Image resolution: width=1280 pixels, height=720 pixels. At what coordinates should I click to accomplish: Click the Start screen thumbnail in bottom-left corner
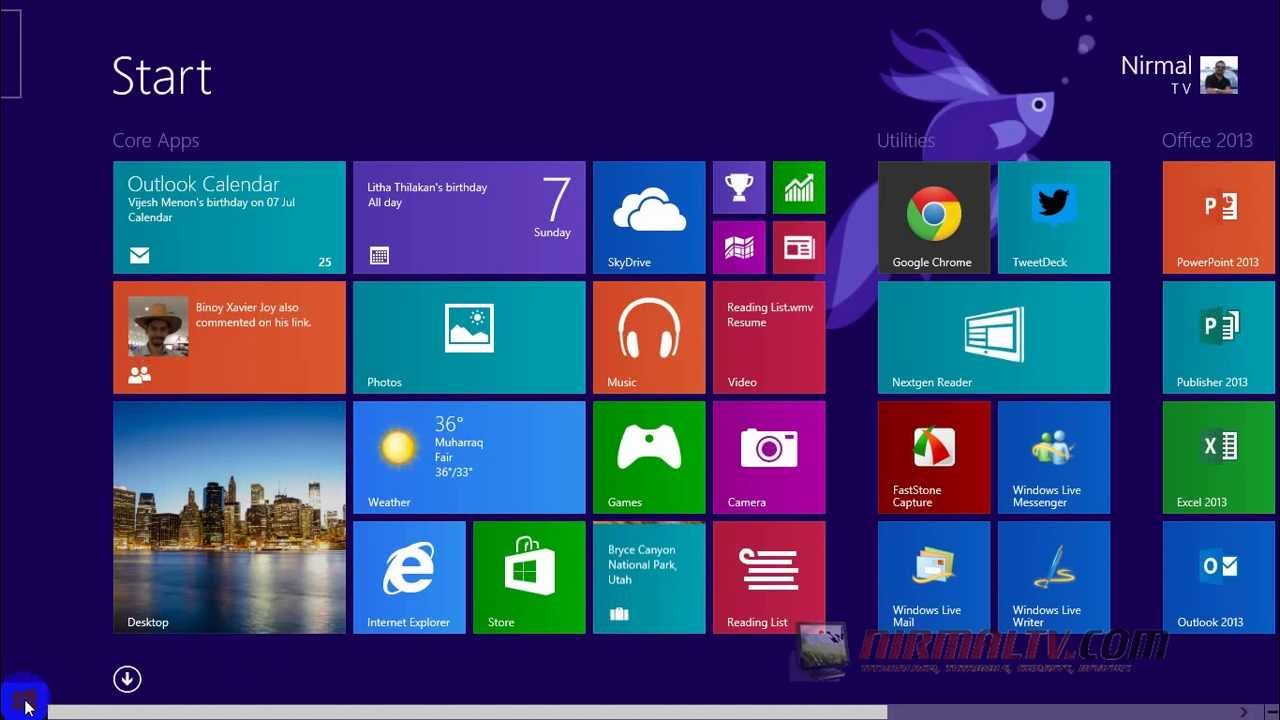pyautogui.click(x=24, y=699)
